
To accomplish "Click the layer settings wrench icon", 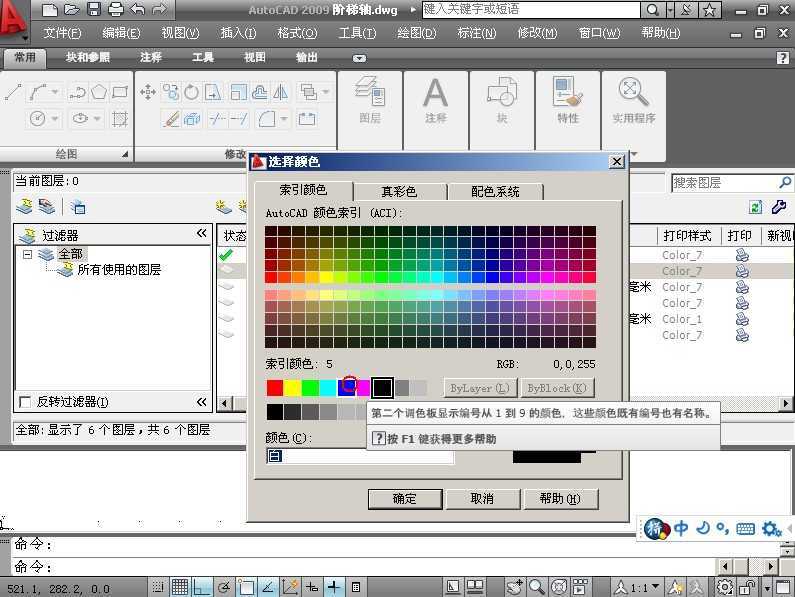I will click(x=779, y=206).
